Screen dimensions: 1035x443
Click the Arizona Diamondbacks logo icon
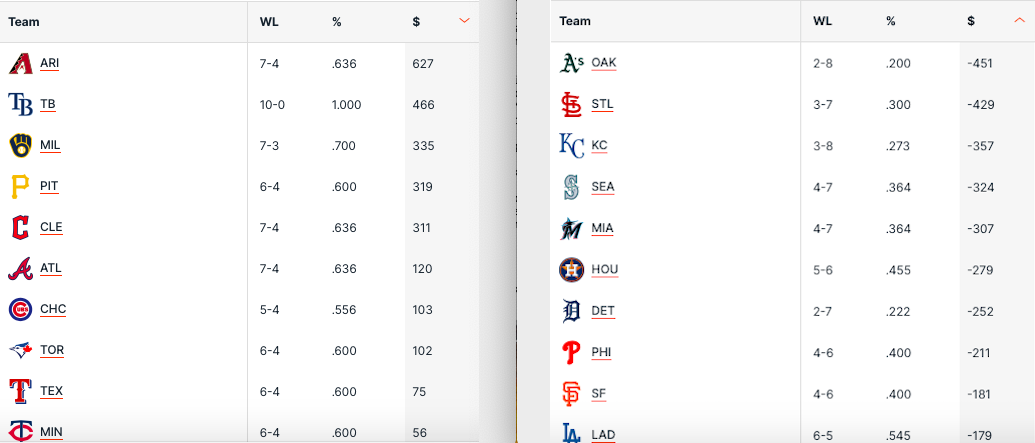20,63
